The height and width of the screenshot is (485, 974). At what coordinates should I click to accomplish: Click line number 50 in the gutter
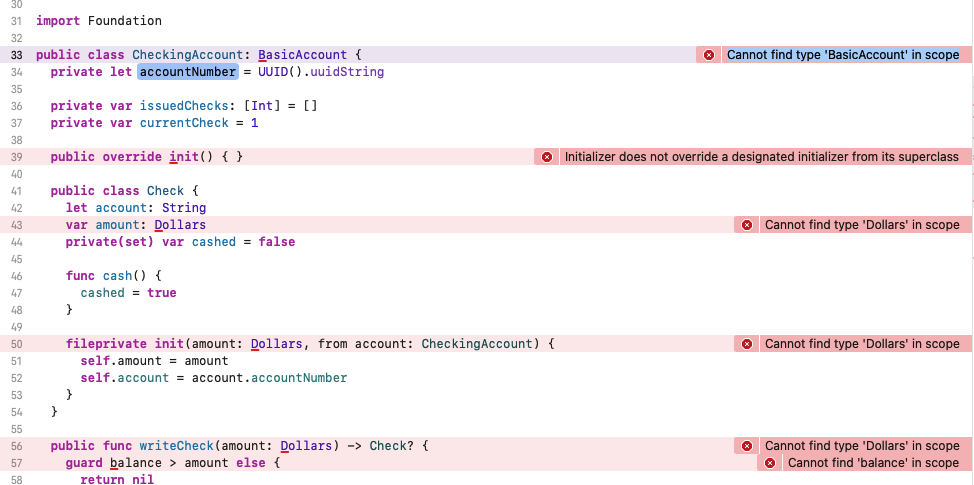pos(16,344)
